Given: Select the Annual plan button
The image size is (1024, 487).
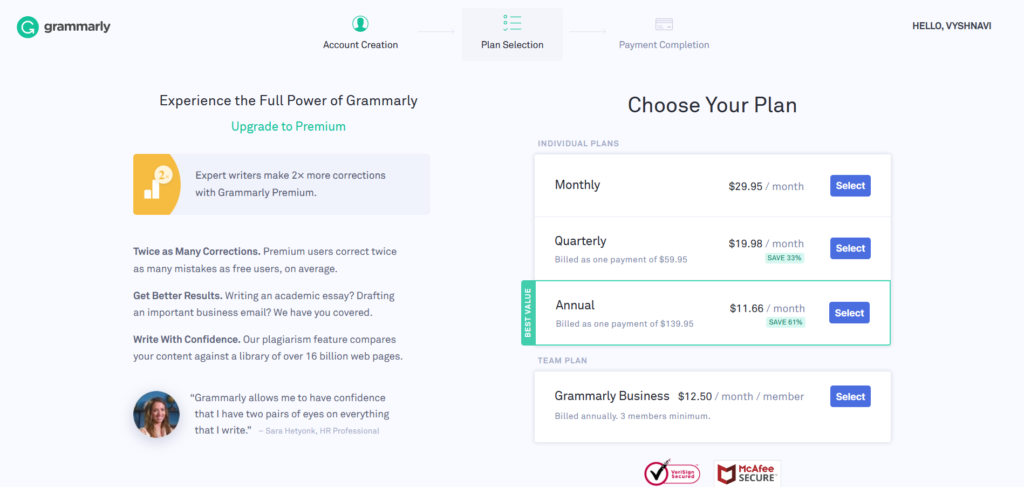Looking at the screenshot, I should click(849, 313).
